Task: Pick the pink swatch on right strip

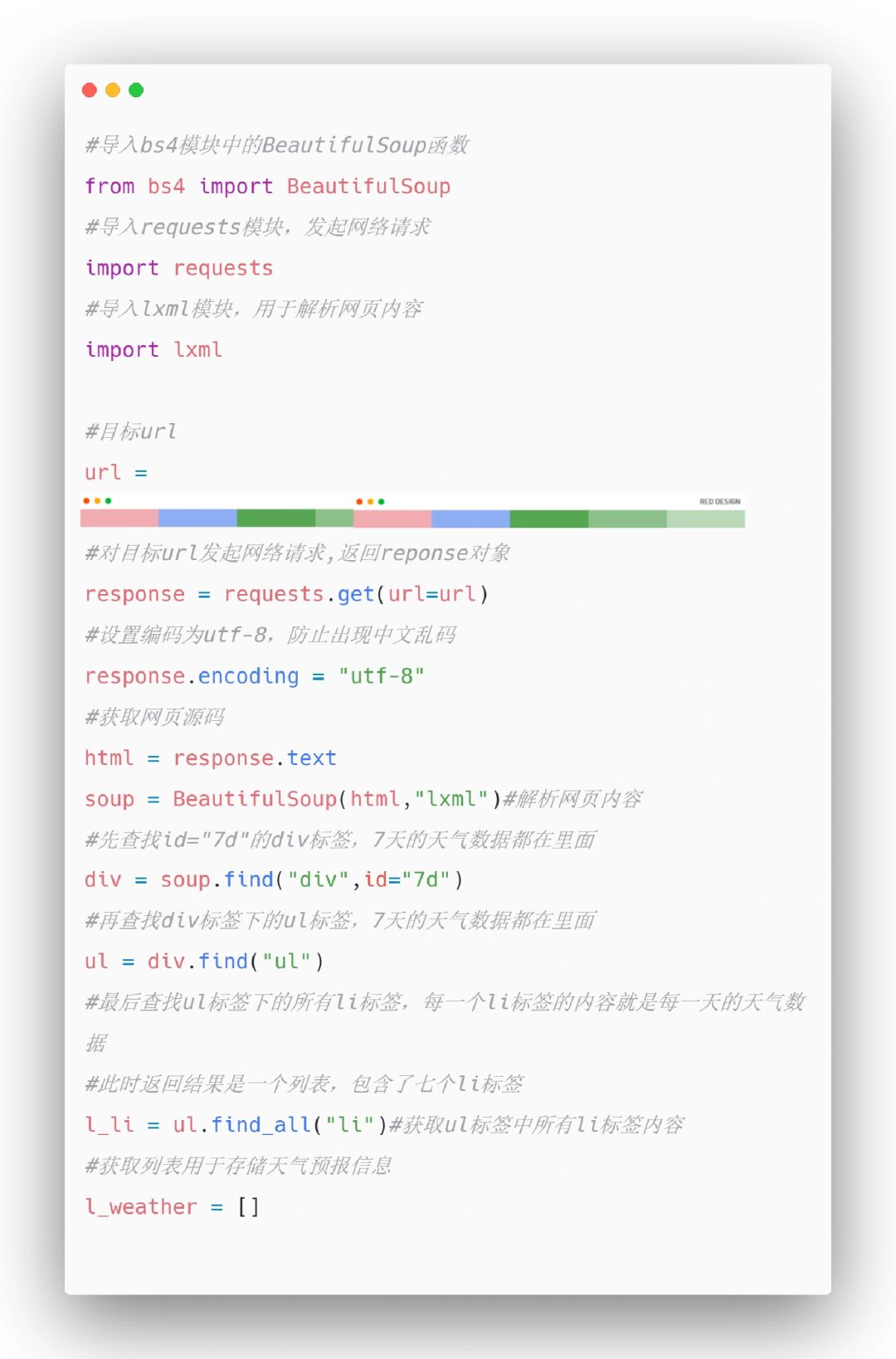Action: (392, 519)
